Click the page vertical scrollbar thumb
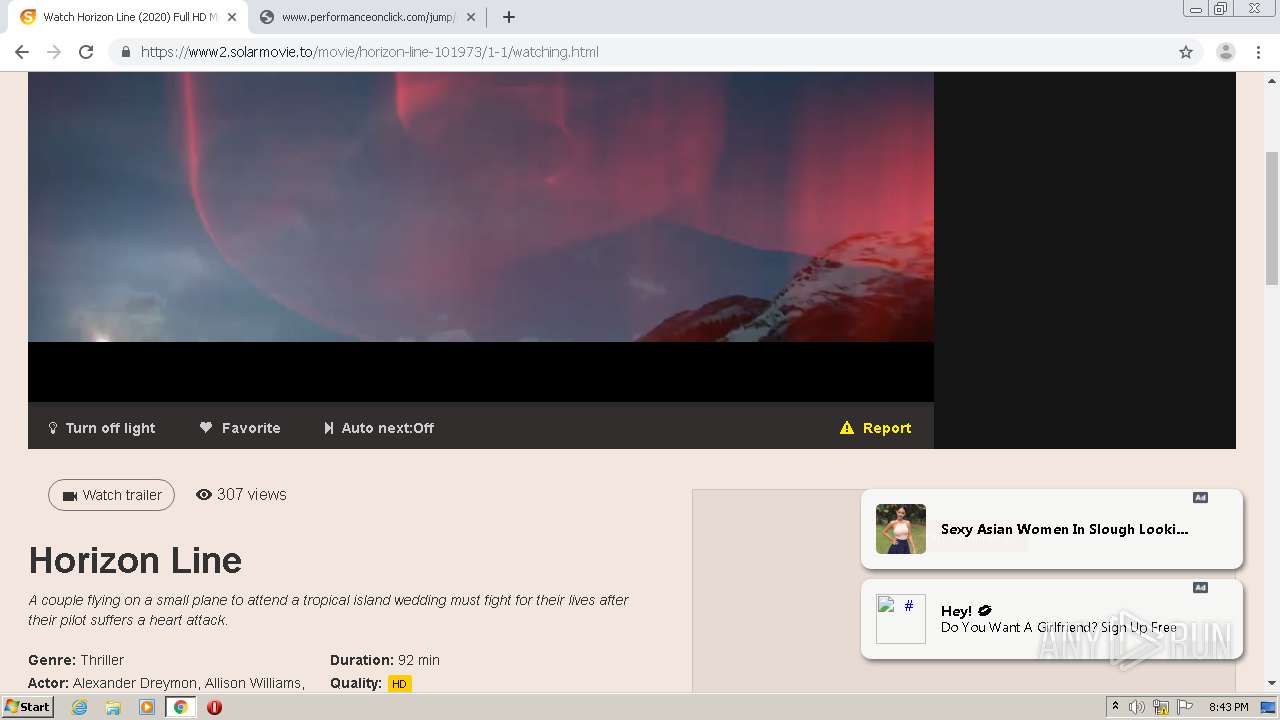This screenshot has height=720, width=1280. (x=1272, y=220)
